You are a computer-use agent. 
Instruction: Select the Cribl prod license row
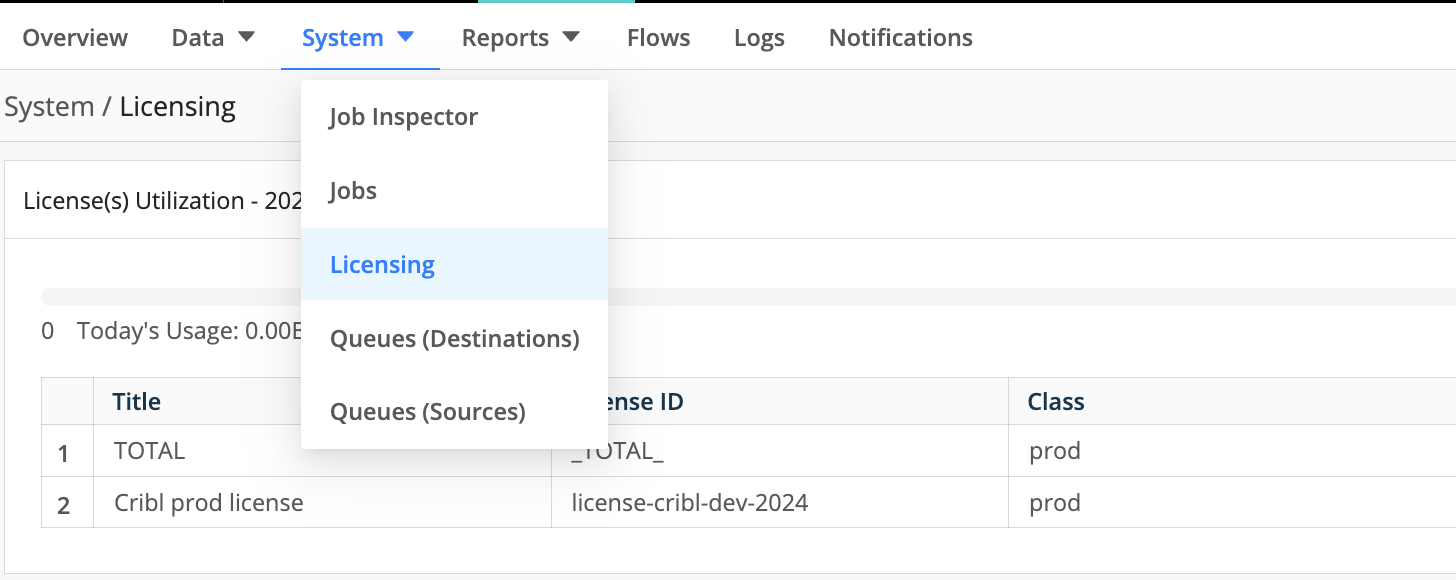click(x=208, y=503)
